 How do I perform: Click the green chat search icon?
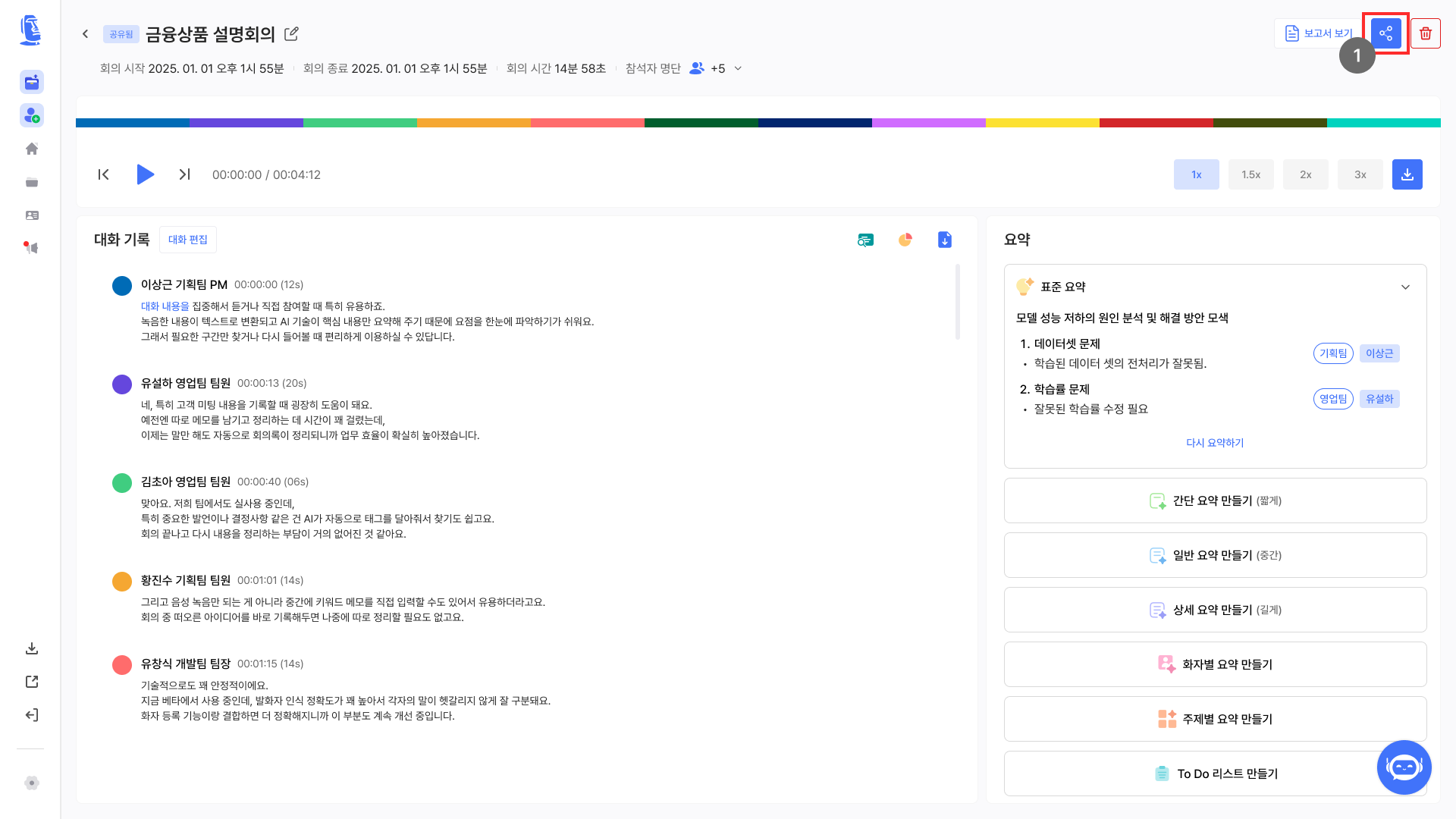(x=865, y=240)
